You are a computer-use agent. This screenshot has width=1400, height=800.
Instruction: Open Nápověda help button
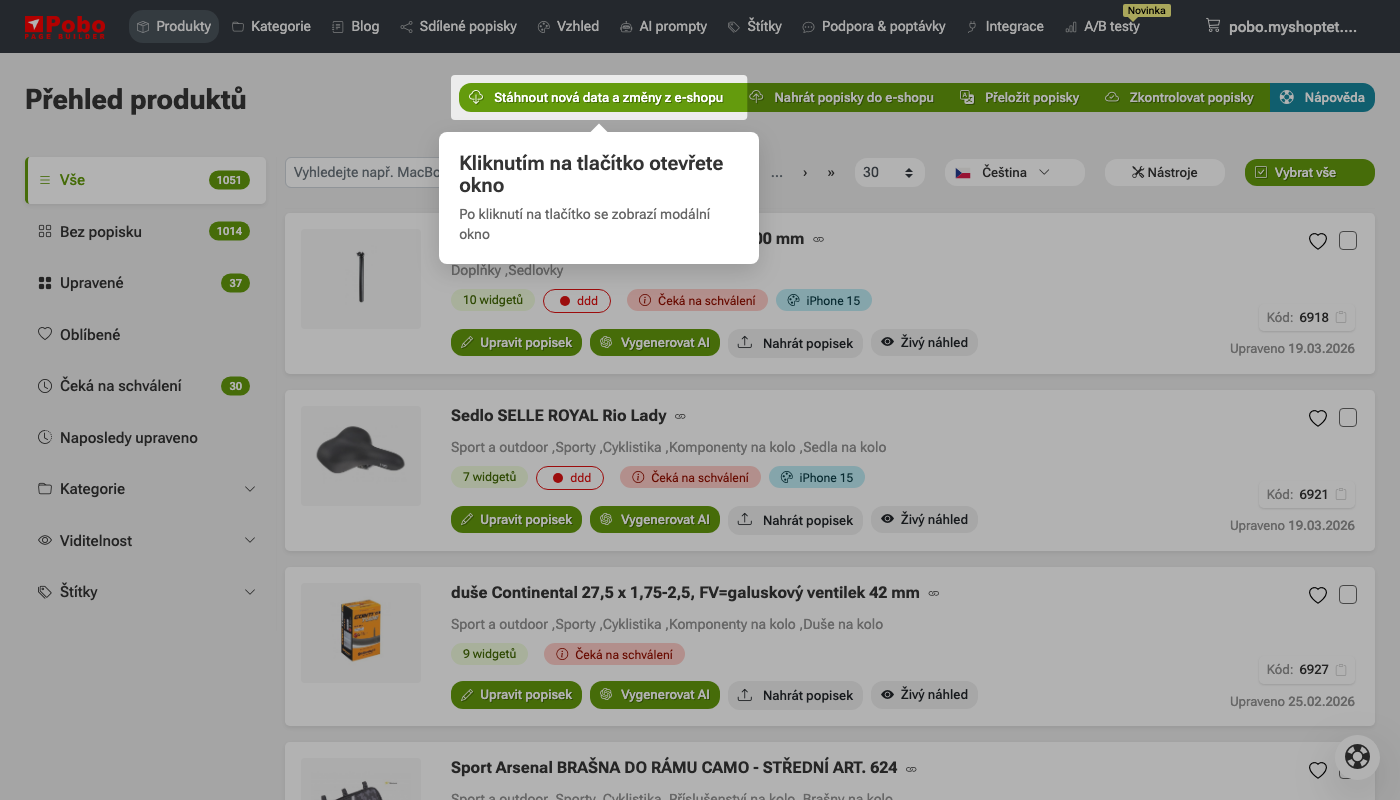click(x=1322, y=97)
